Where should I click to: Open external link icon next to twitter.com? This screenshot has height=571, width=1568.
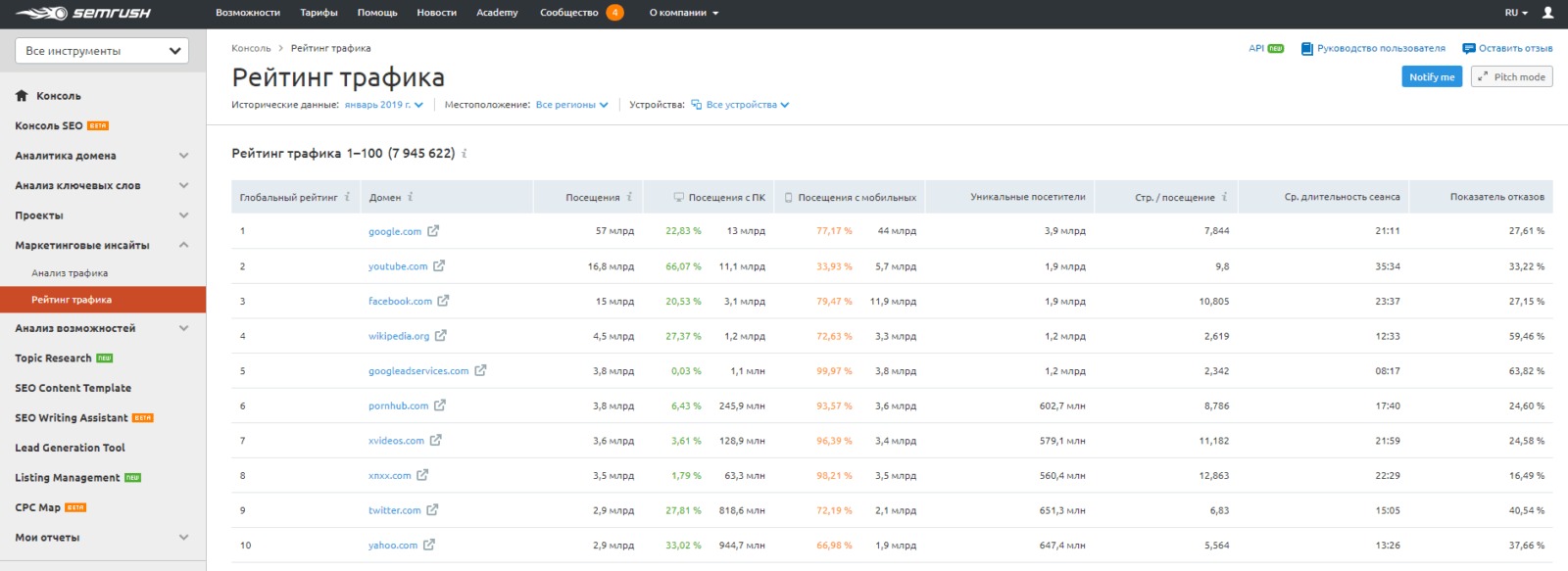point(432,510)
